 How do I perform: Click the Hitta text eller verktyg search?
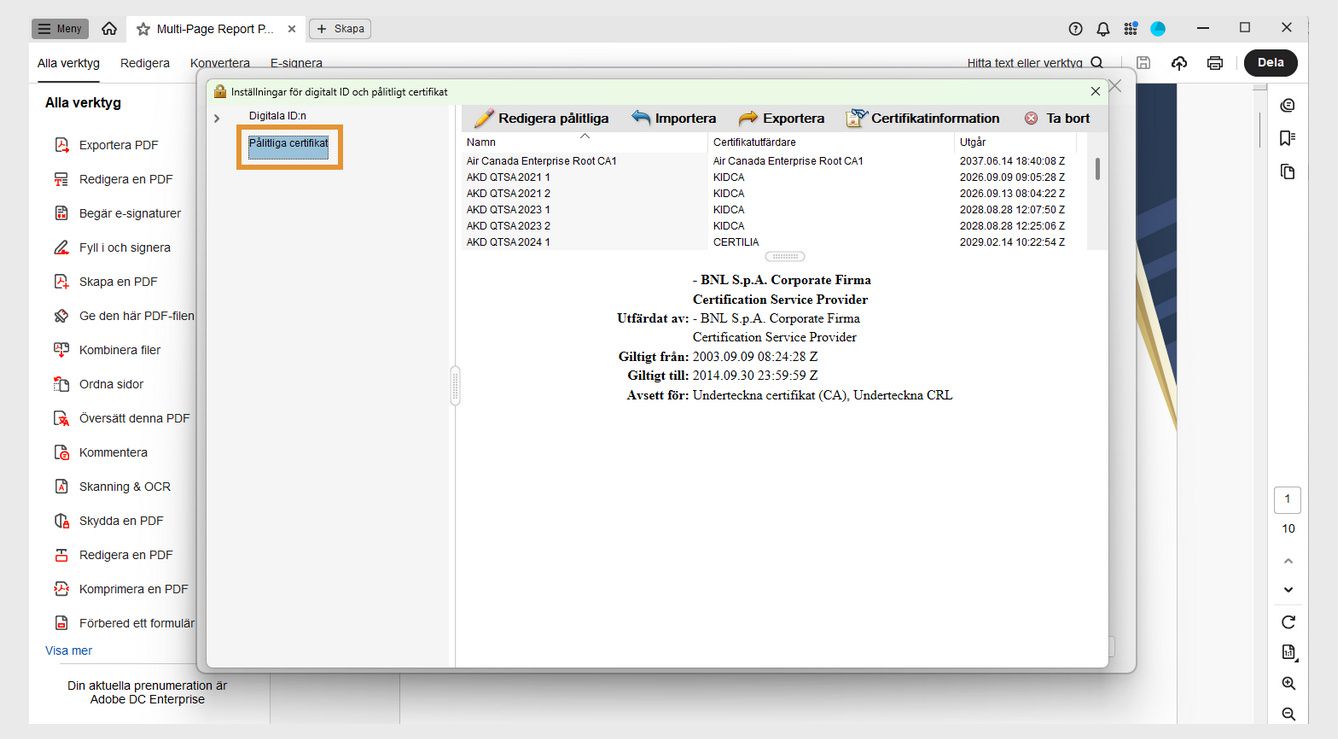click(1035, 63)
